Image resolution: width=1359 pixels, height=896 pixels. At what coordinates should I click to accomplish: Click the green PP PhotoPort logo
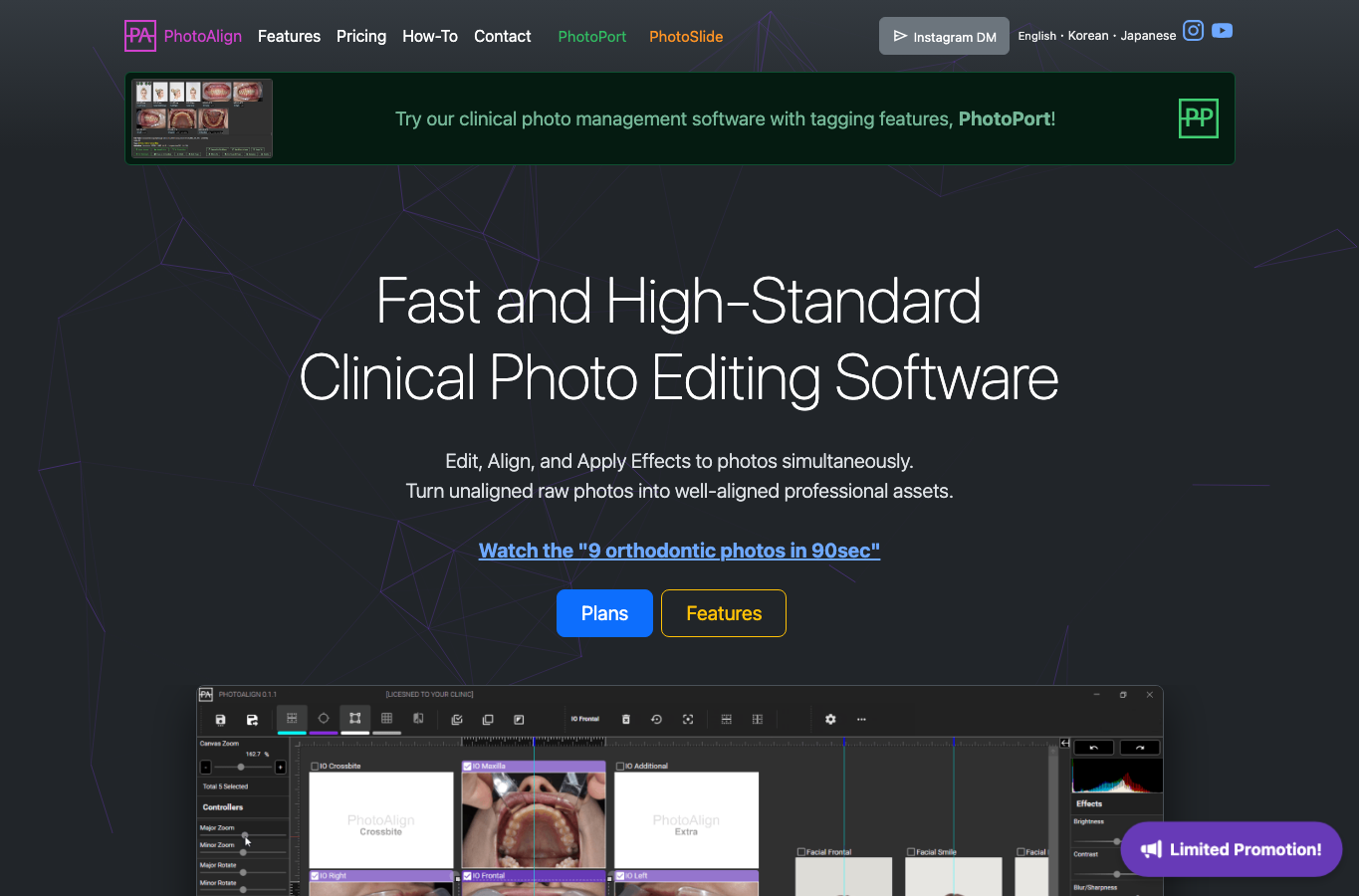coord(1199,118)
